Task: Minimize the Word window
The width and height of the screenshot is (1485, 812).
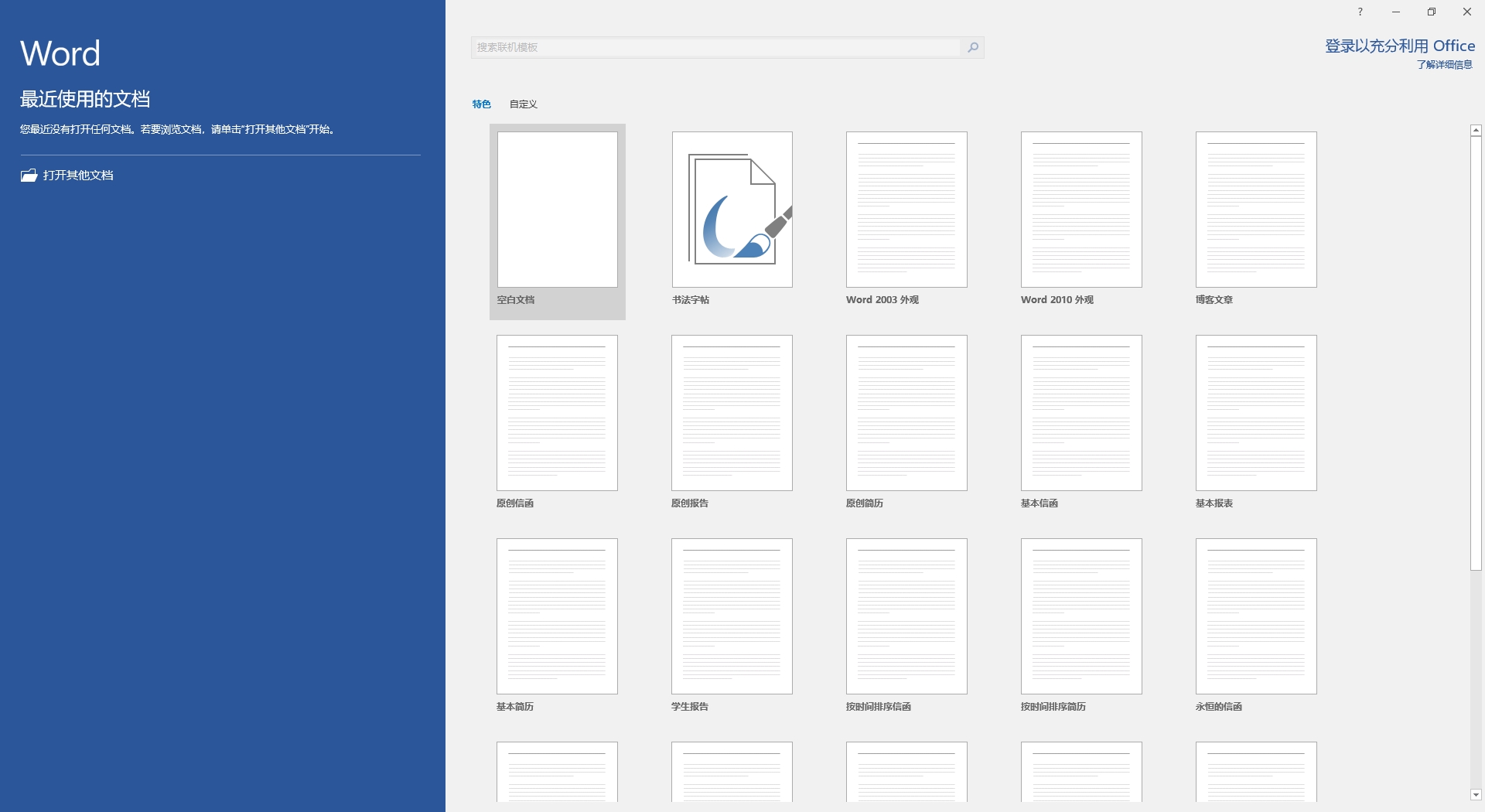Action: coord(1395,12)
